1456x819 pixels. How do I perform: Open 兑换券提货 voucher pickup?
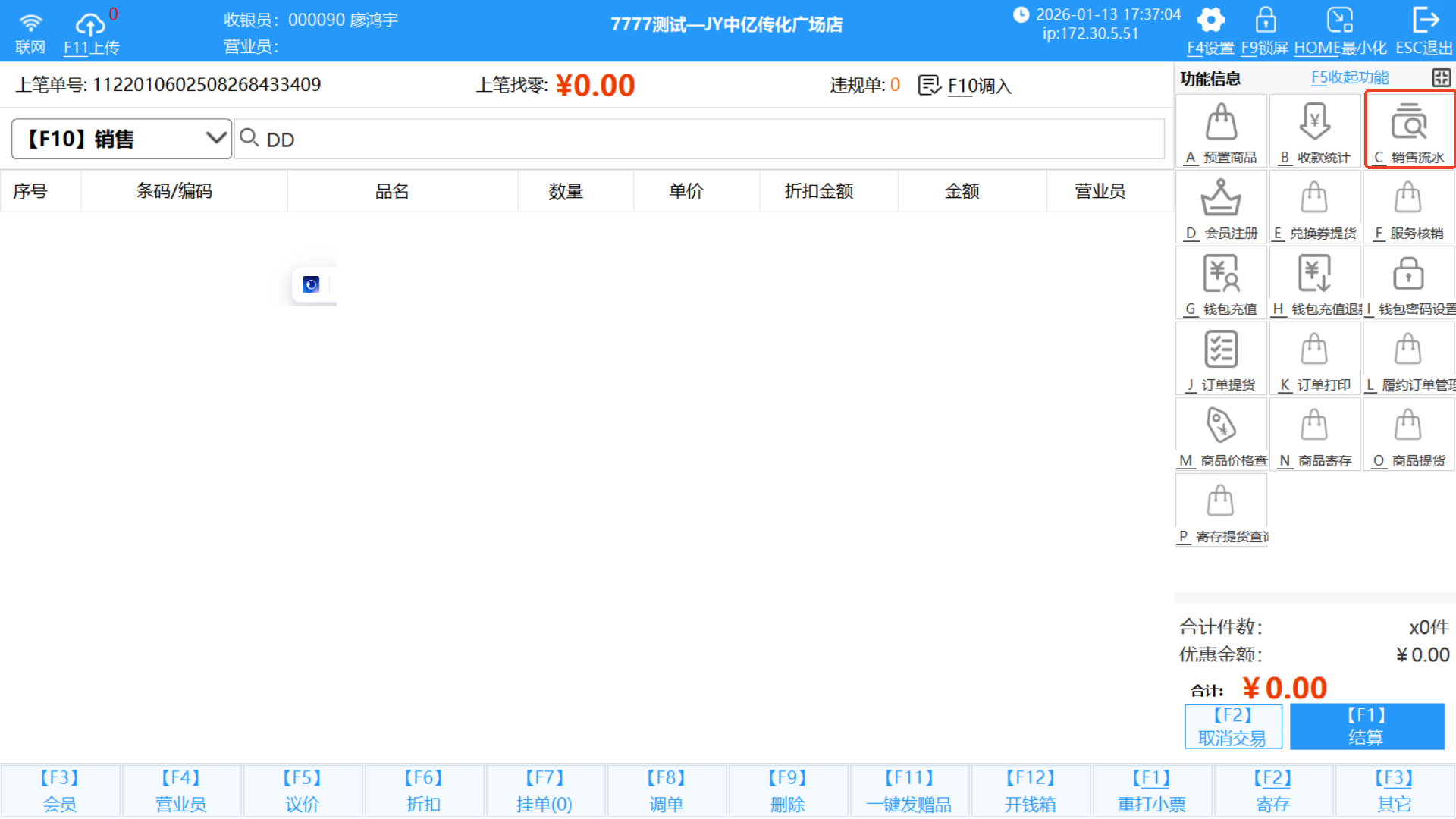coord(1314,207)
